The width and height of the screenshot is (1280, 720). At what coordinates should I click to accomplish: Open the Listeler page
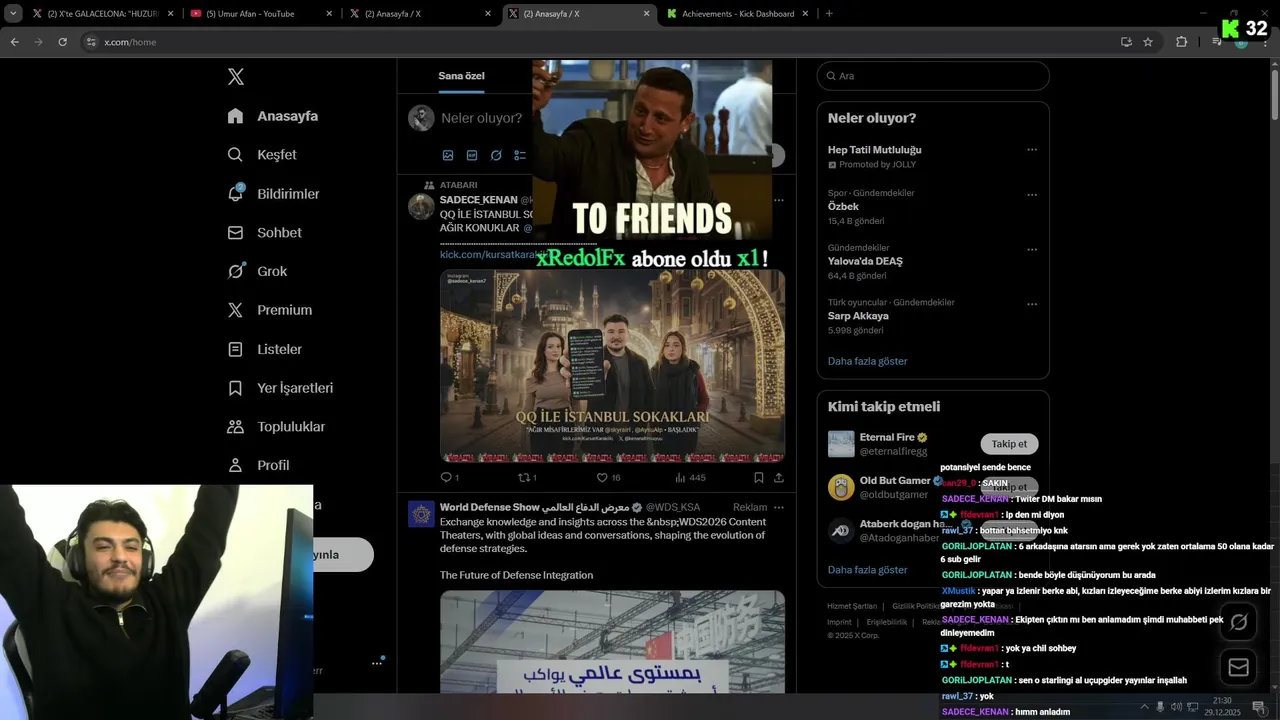pos(264,349)
